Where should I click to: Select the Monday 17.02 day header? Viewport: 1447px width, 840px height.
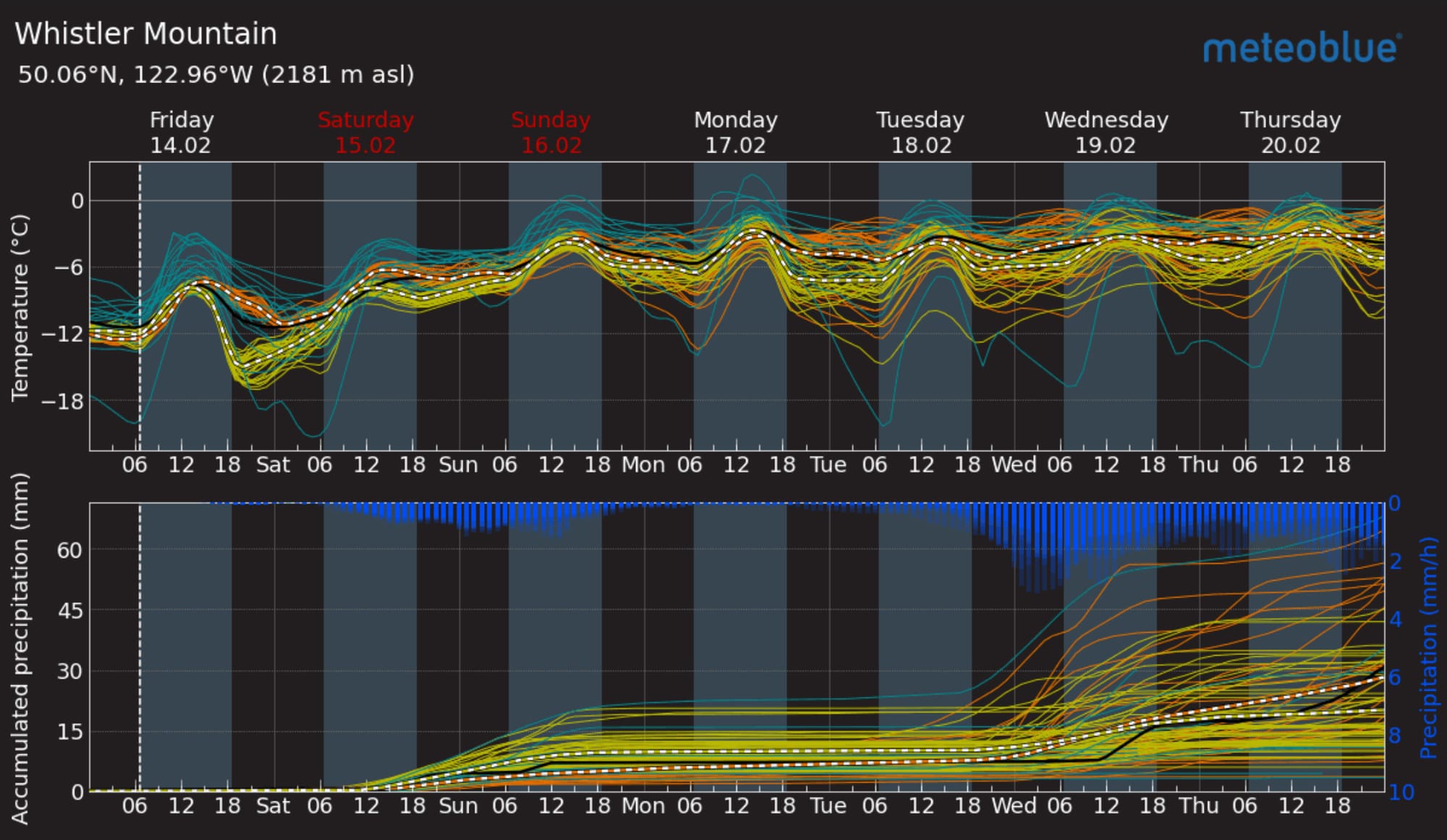pyautogui.click(x=735, y=132)
